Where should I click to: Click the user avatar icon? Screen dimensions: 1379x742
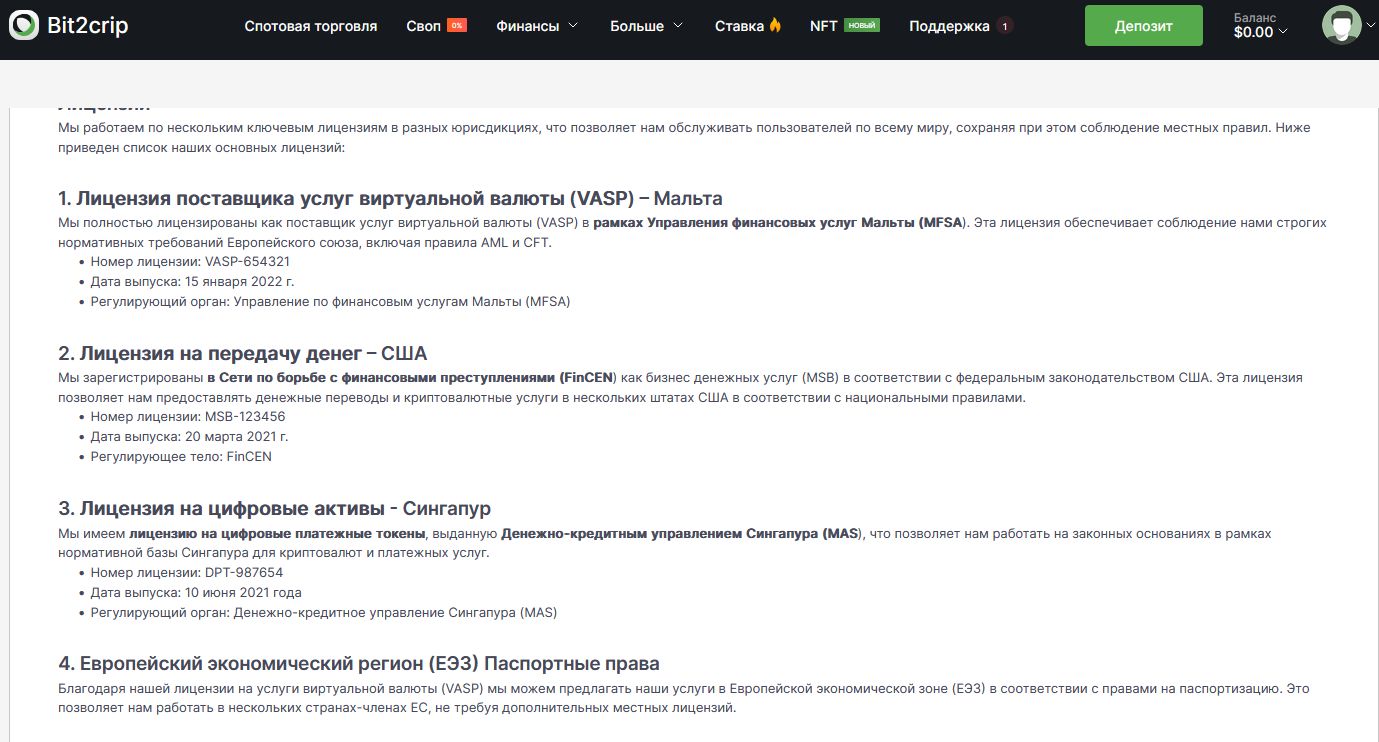(1340, 25)
